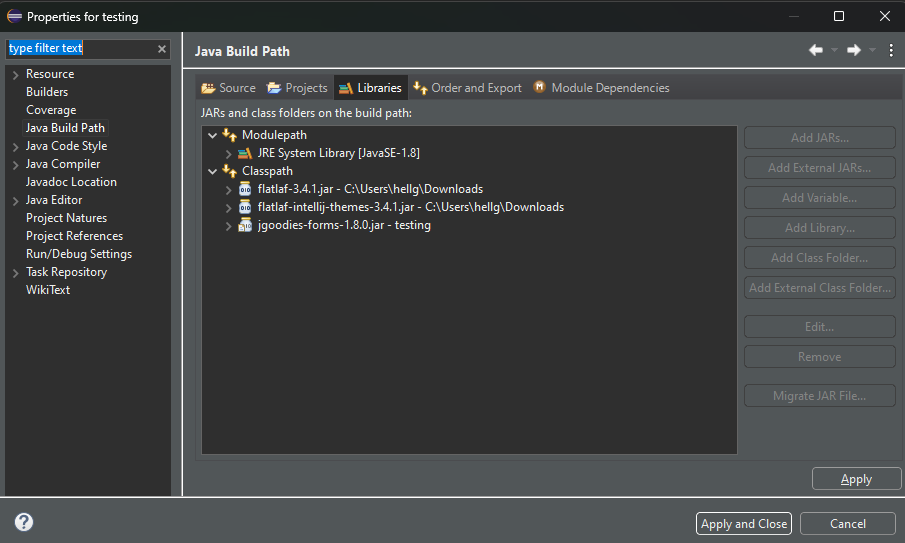
Task: Click the help question mark icon
Action: click(24, 522)
